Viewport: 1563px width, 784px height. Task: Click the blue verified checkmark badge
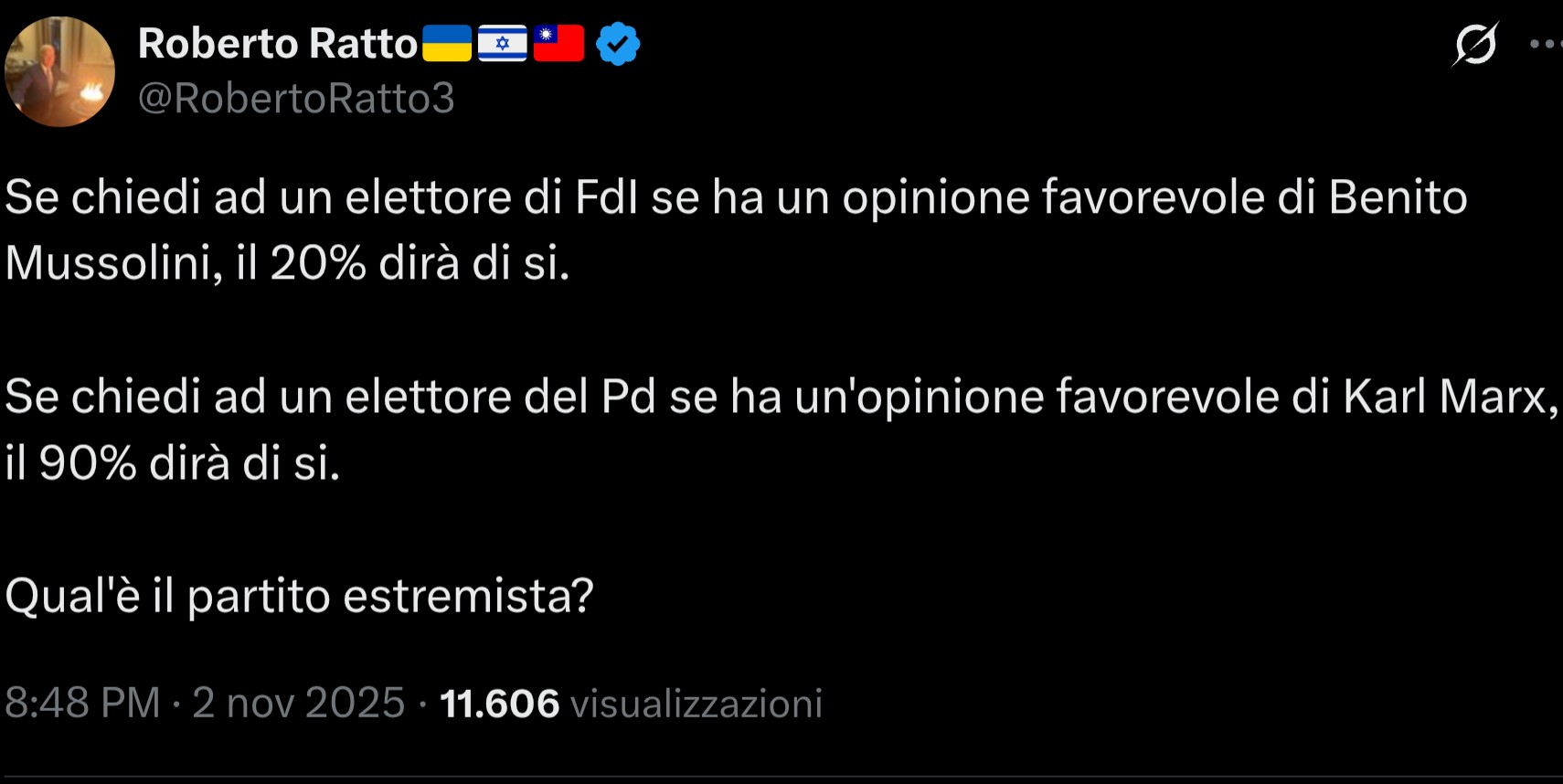(x=618, y=44)
